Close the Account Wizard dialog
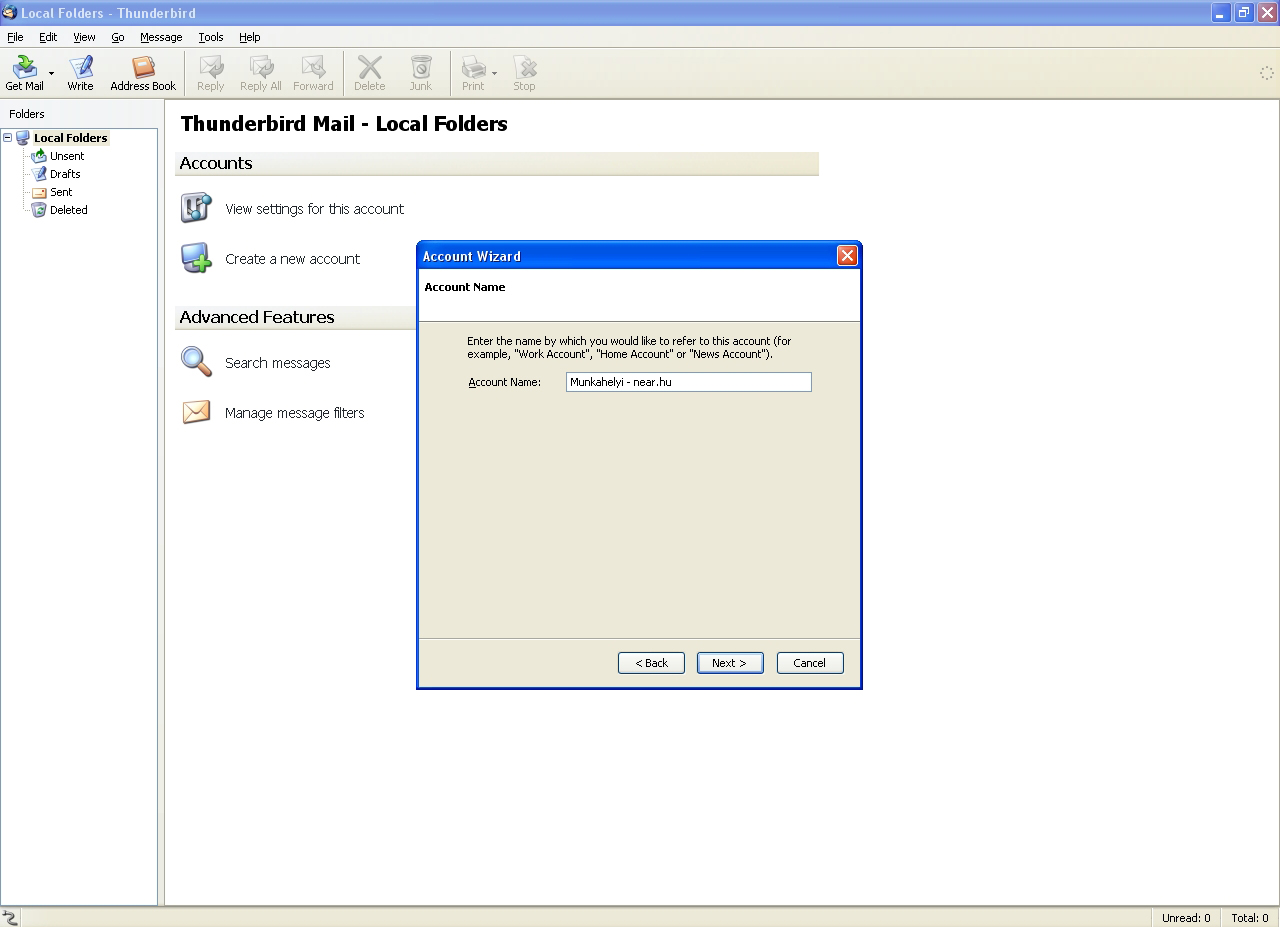This screenshot has height=927, width=1280. point(847,256)
